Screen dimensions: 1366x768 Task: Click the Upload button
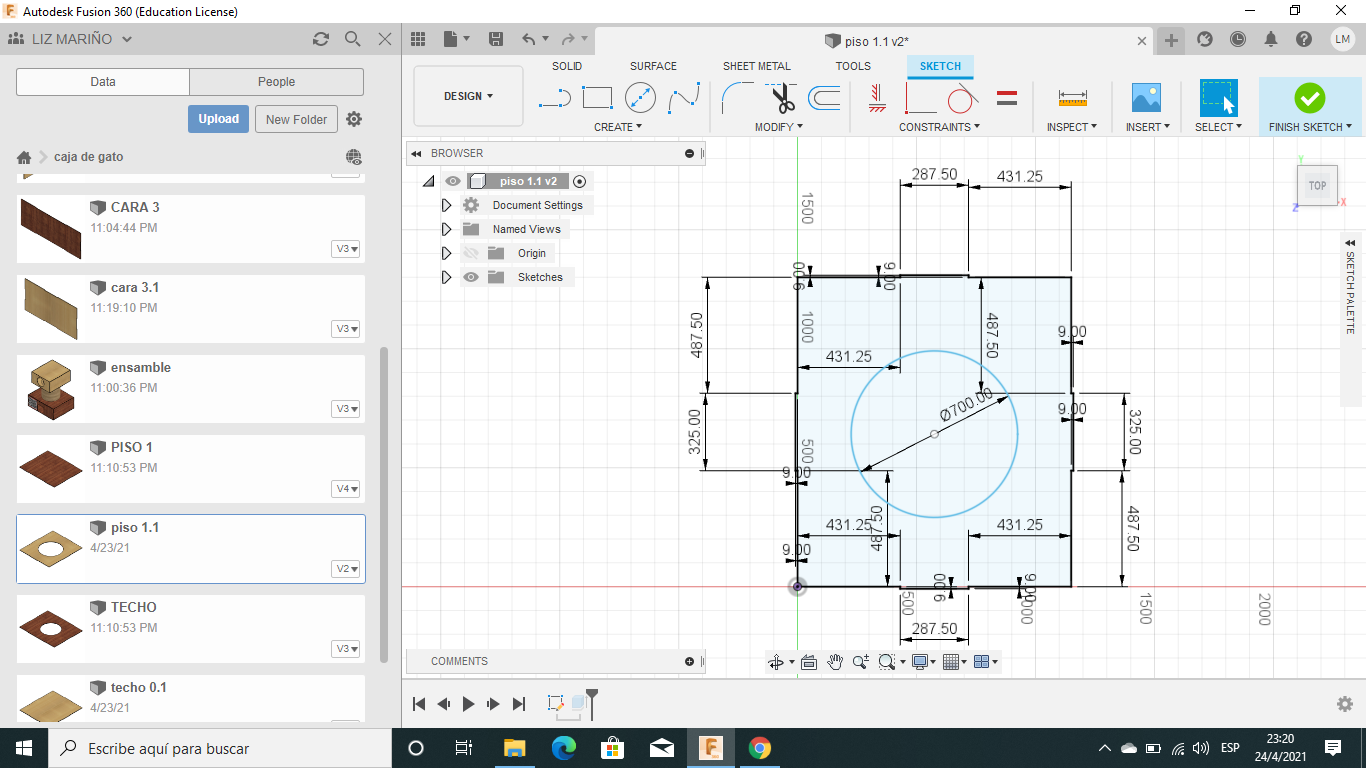(x=218, y=119)
